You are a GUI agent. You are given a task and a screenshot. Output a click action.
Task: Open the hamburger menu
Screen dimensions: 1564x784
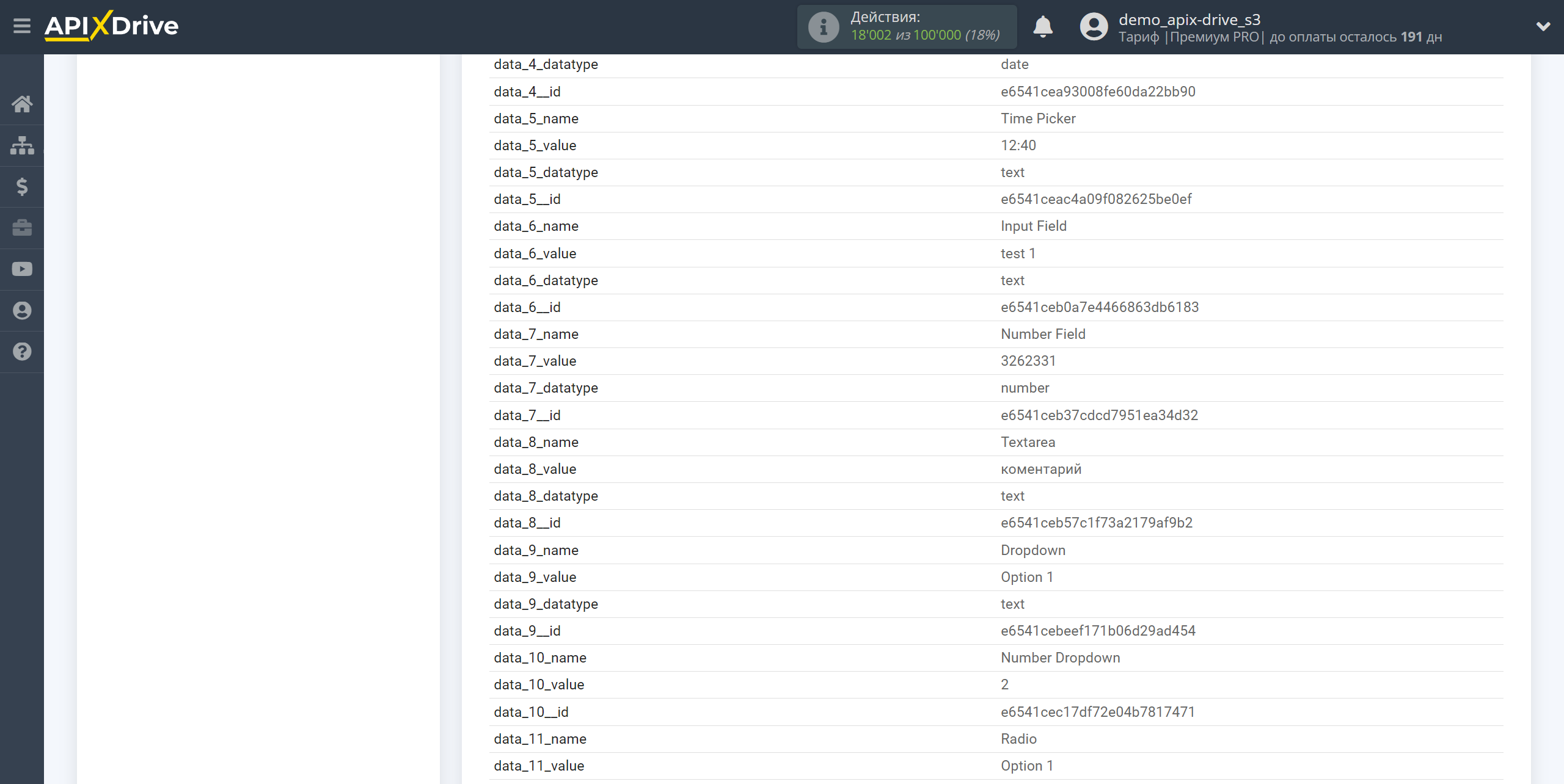(22, 26)
